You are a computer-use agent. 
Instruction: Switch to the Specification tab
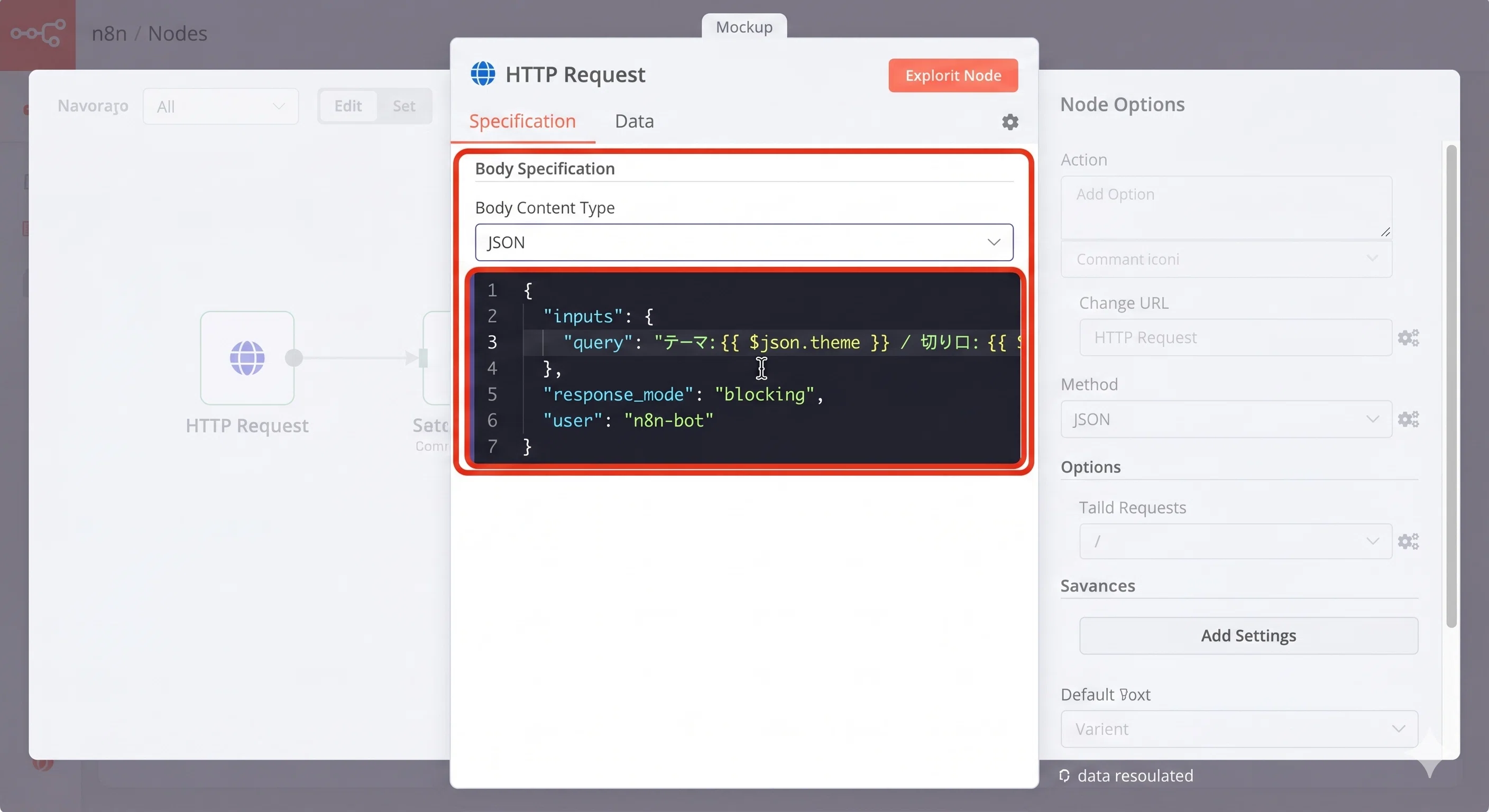(522, 122)
